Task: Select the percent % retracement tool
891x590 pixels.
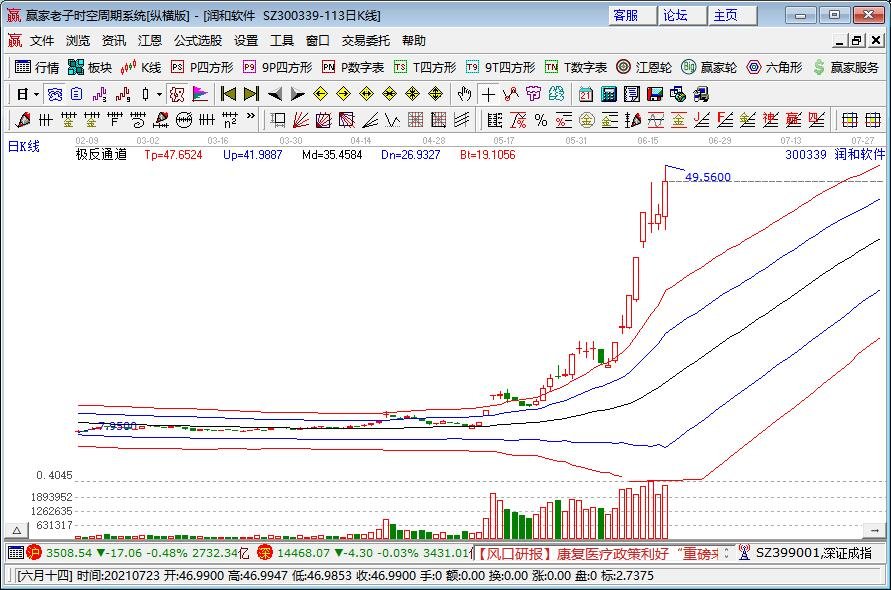Action: pos(540,120)
